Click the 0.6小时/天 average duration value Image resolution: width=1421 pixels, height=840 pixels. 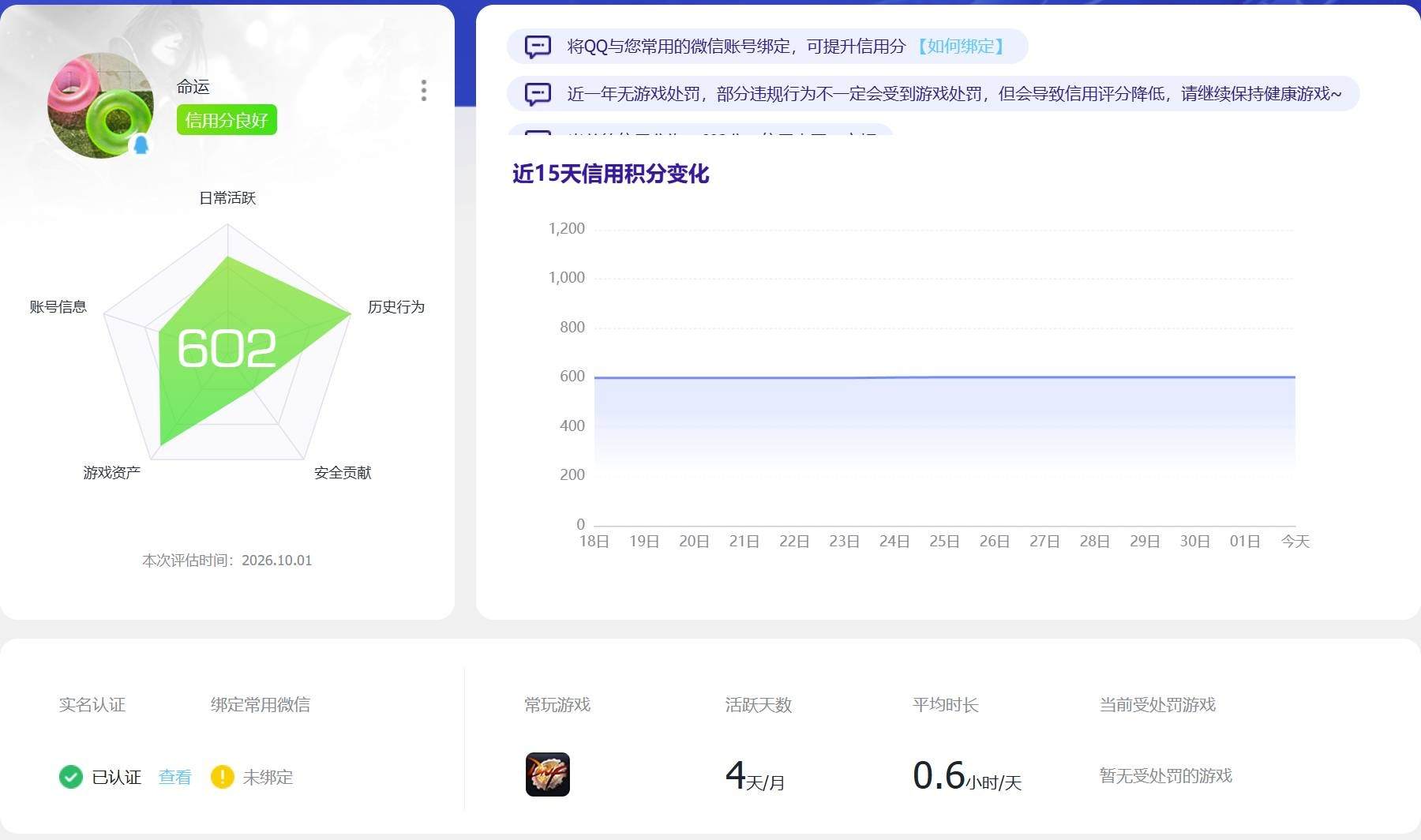967,775
